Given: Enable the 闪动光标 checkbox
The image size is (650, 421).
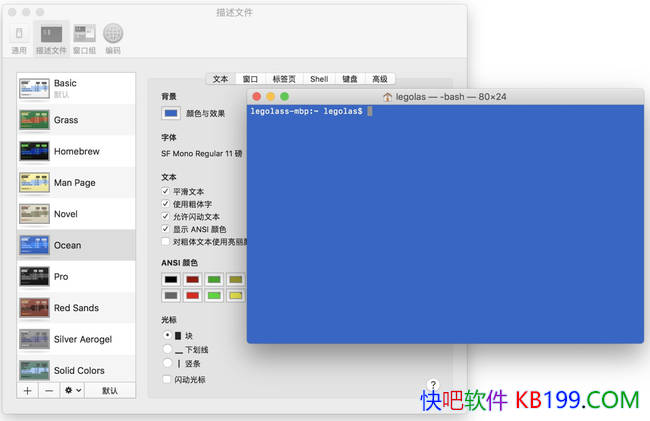Looking at the screenshot, I should 166,380.
